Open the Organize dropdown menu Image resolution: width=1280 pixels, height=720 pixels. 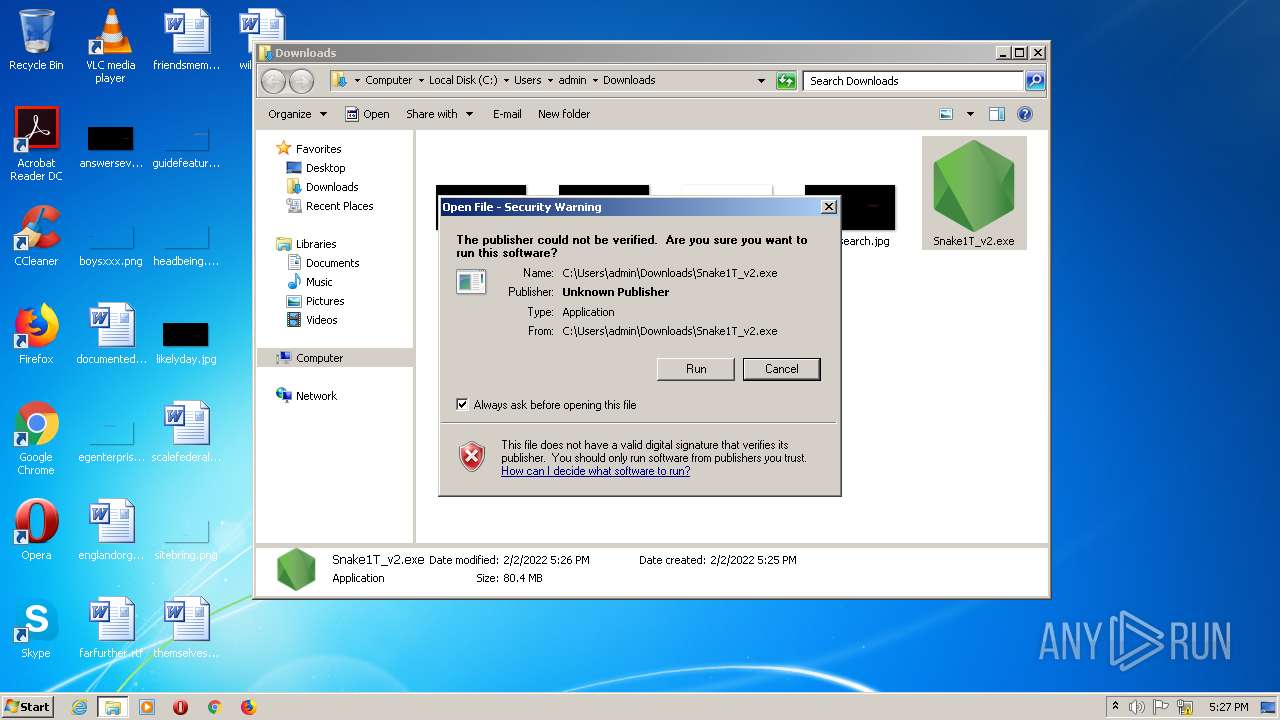click(x=298, y=114)
